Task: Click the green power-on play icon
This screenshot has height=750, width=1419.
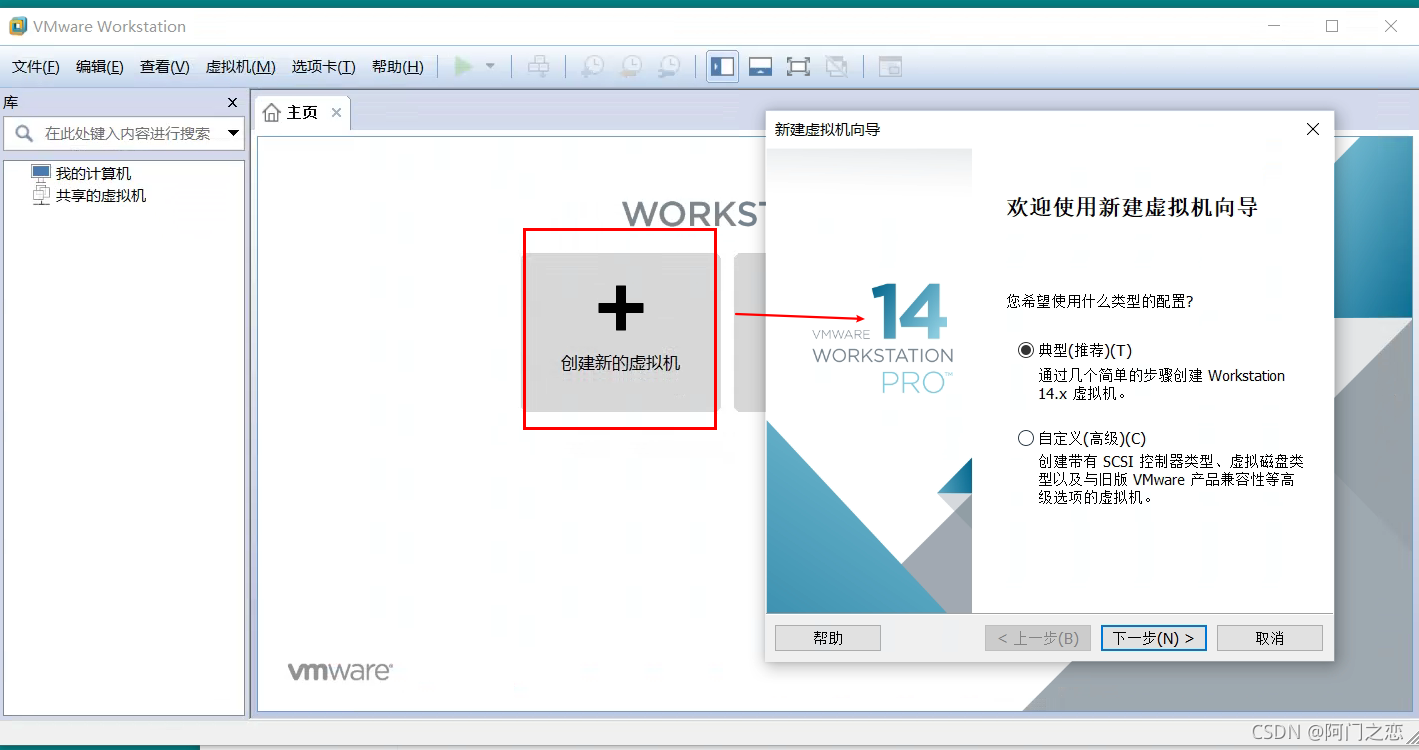Action: pyautogui.click(x=463, y=67)
